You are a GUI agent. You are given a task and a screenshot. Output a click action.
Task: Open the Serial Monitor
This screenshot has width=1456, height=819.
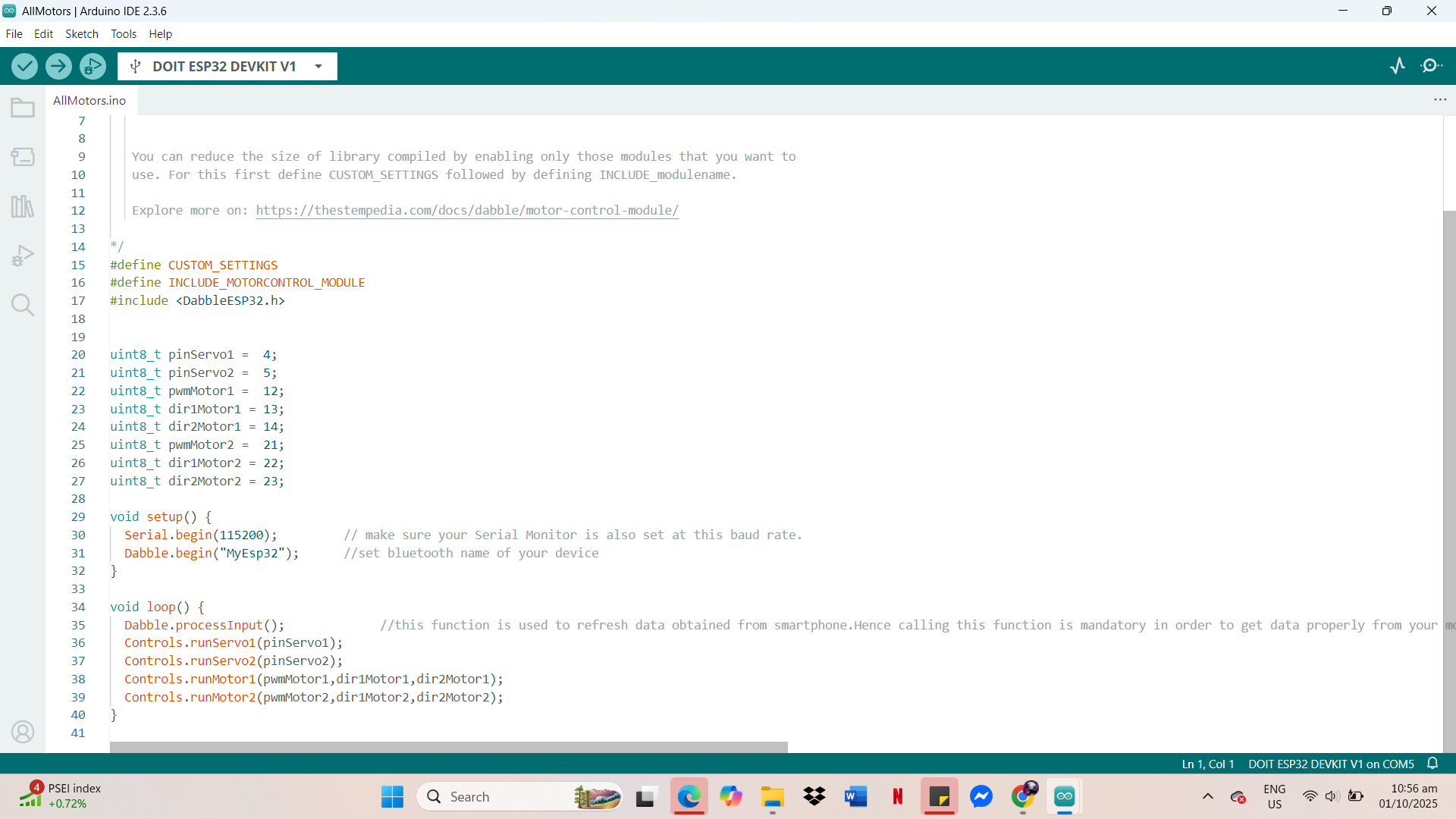(1432, 66)
